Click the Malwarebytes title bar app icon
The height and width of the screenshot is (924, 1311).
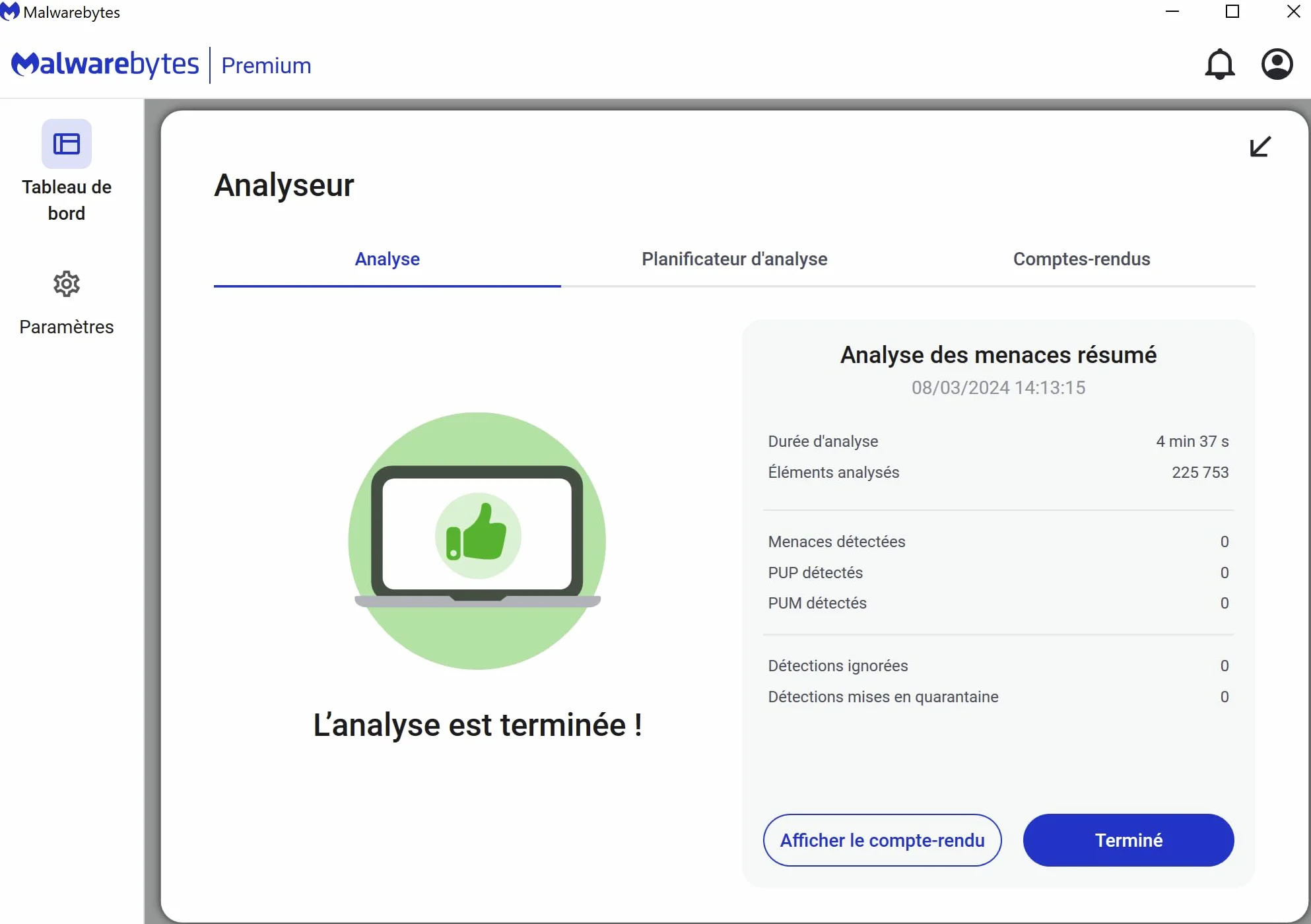(x=9, y=12)
